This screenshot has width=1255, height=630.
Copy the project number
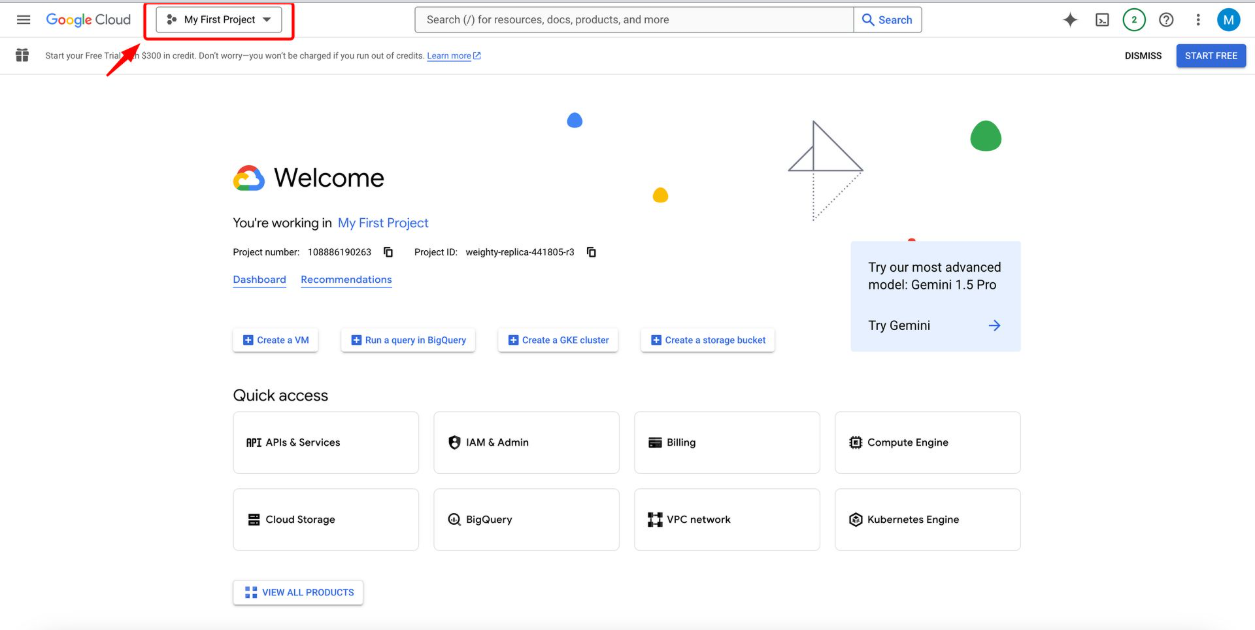(x=388, y=252)
